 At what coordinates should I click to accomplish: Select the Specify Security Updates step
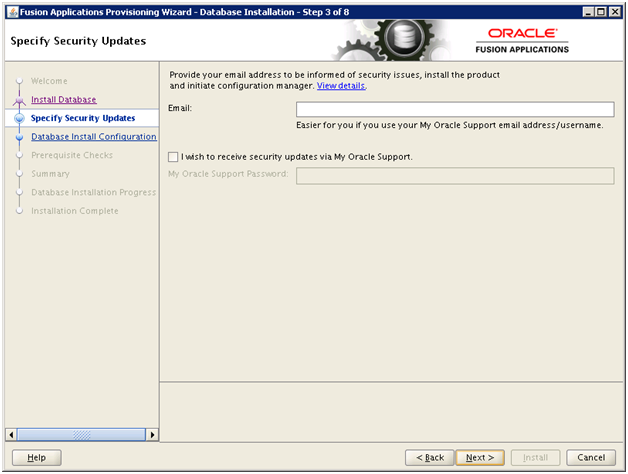pyautogui.click(x=83, y=118)
